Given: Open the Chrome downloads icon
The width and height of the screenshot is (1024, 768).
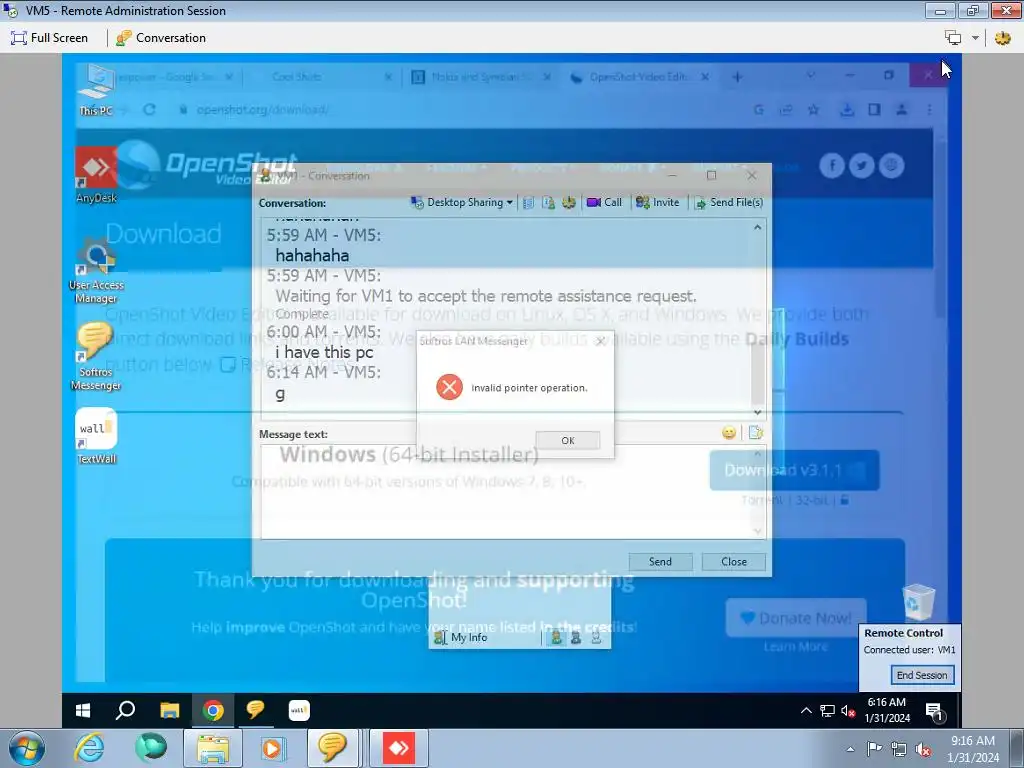Looking at the screenshot, I should pyautogui.click(x=847, y=110).
